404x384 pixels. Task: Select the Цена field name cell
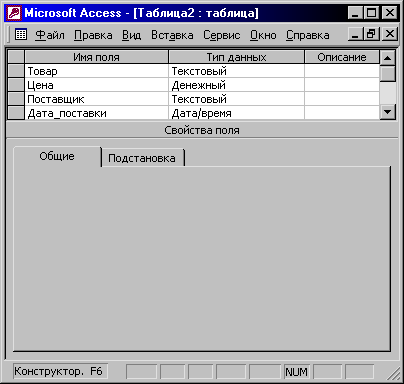[x=96, y=85]
